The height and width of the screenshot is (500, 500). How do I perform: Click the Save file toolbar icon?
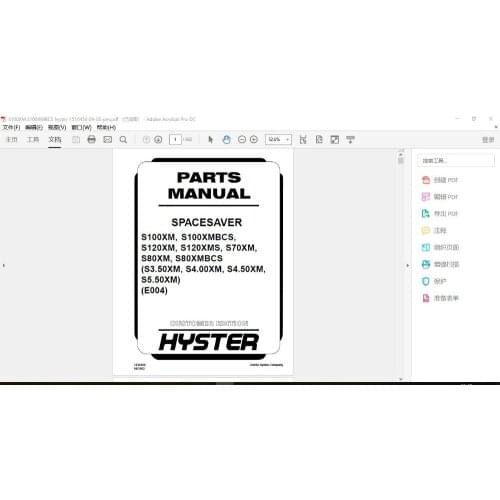click(76, 140)
